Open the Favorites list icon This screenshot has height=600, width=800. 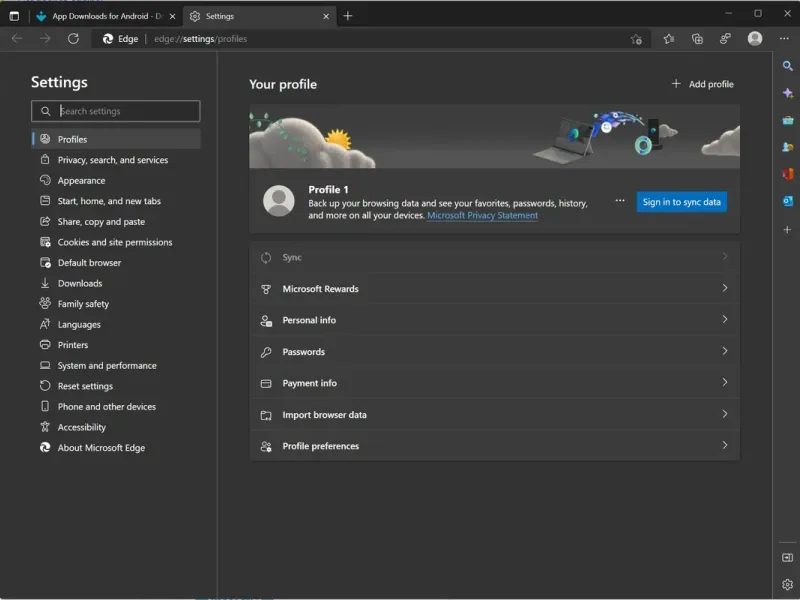[x=669, y=39]
